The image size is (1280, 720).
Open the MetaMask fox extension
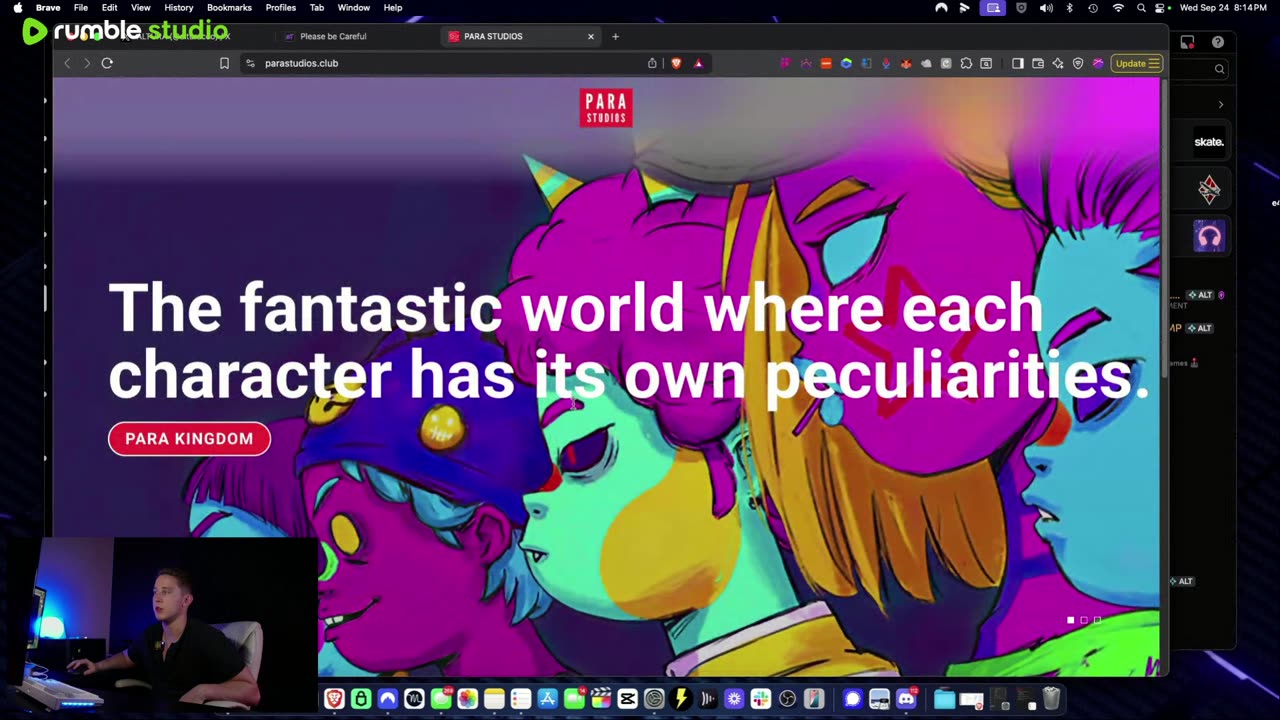coord(906,63)
